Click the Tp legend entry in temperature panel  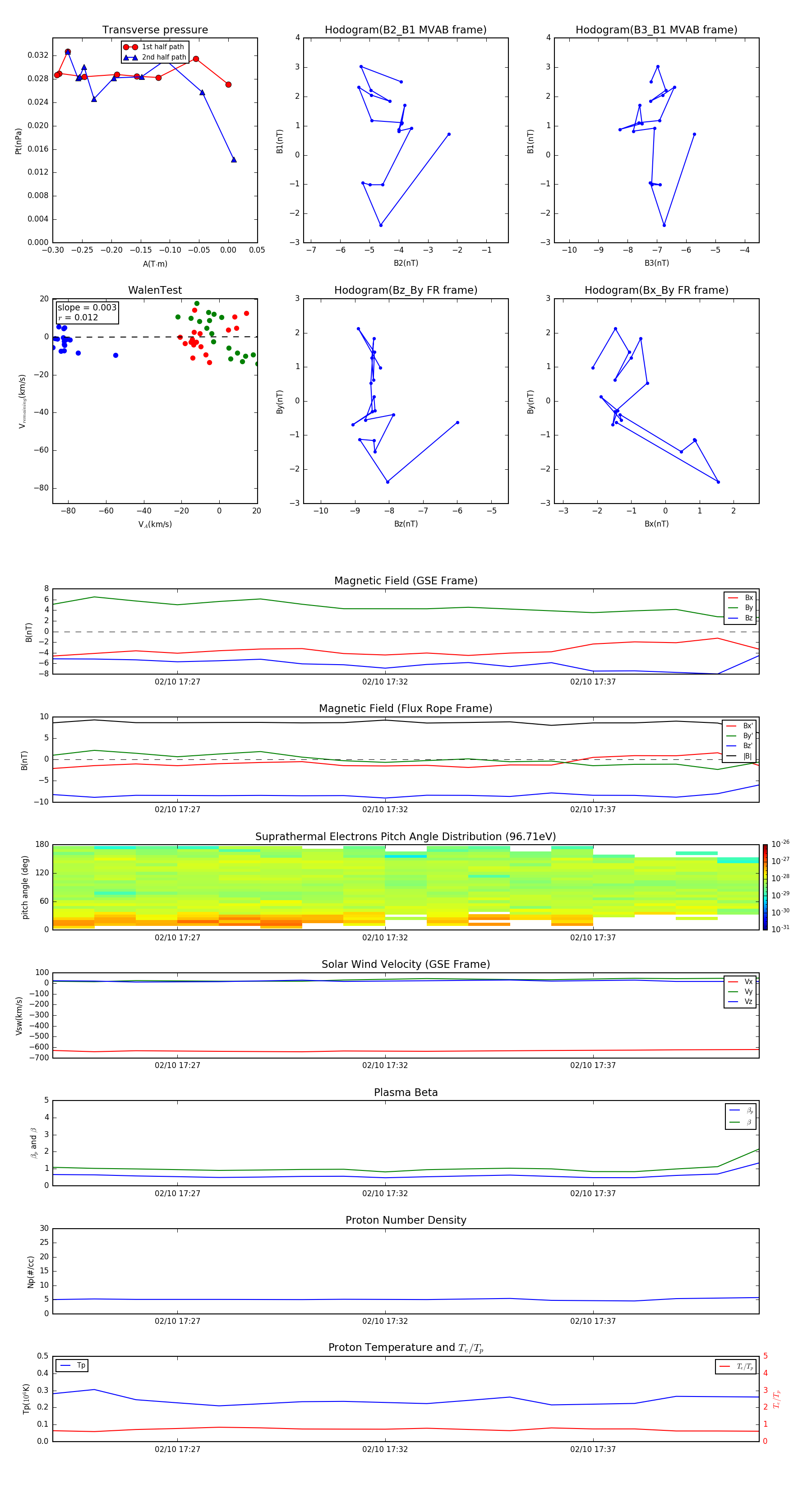(x=72, y=1366)
